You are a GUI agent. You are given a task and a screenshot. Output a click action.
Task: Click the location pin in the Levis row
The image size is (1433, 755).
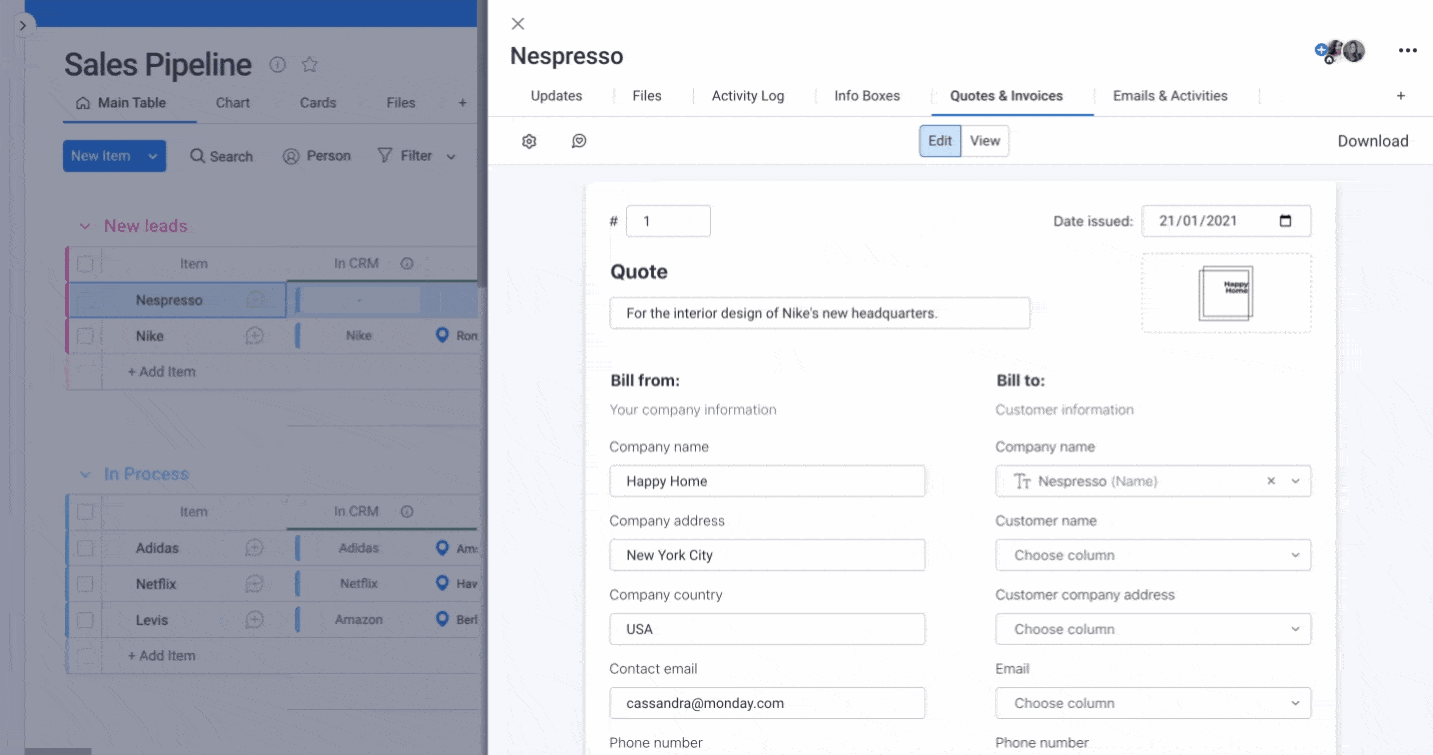[442, 619]
